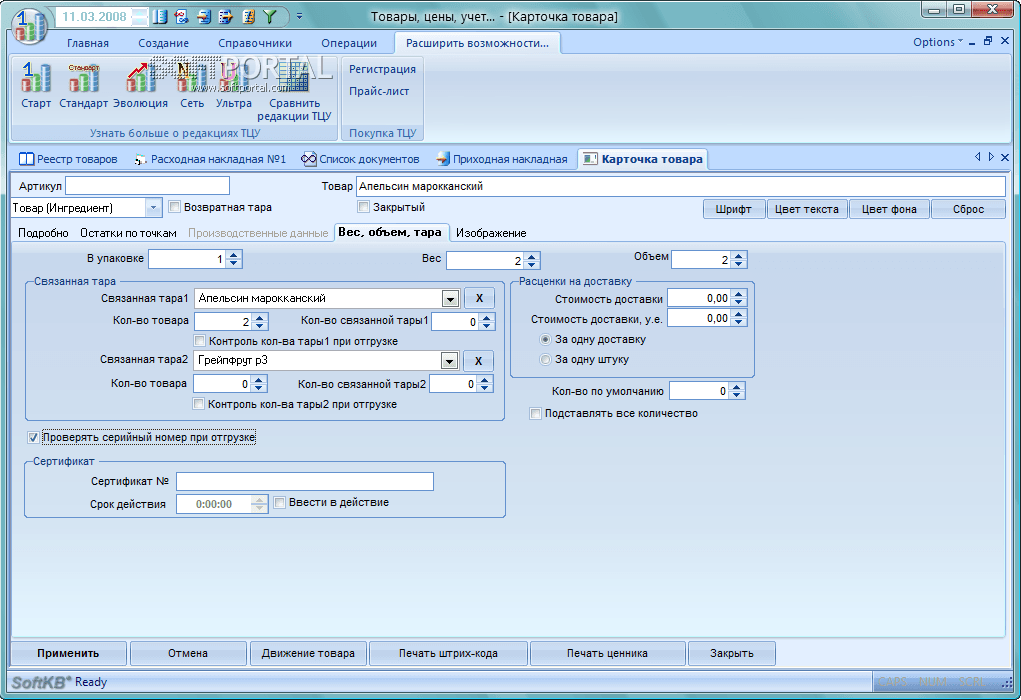Minimize the inner document window
The height and width of the screenshot is (700, 1021).
(972, 42)
